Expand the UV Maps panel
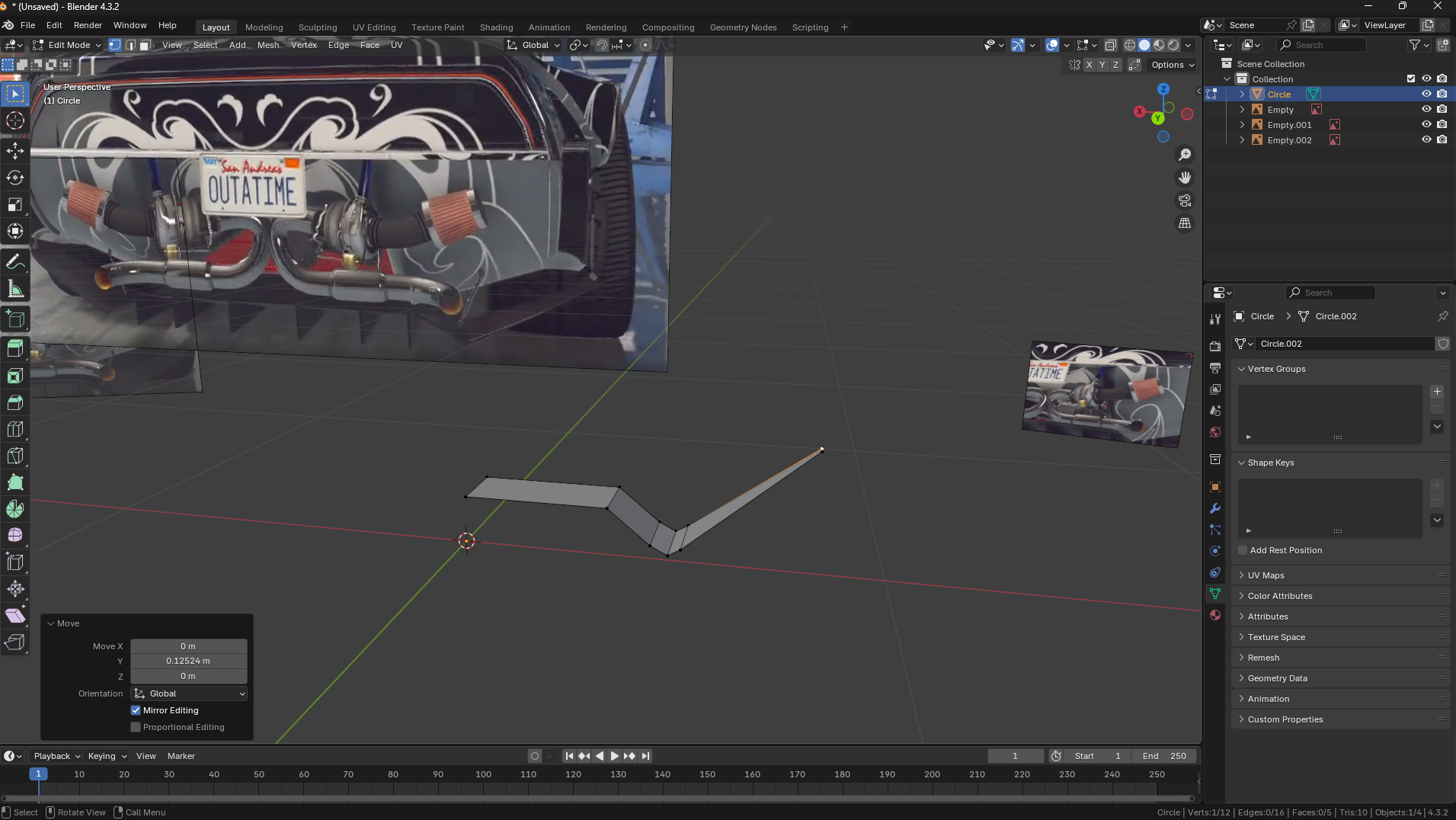The image size is (1456, 820). click(1266, 575)
